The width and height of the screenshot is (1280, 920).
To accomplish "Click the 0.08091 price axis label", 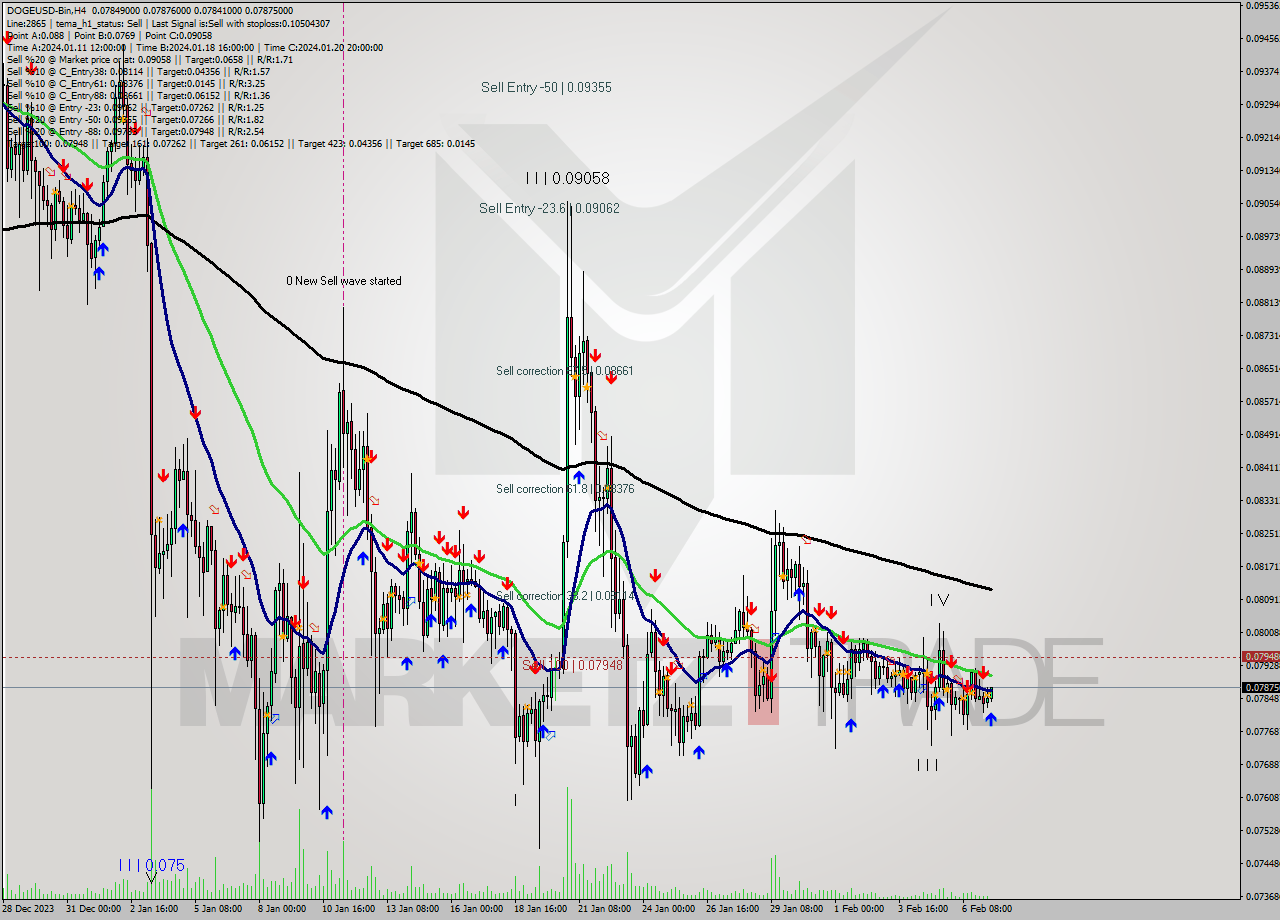I will [x=1262, y=599].
